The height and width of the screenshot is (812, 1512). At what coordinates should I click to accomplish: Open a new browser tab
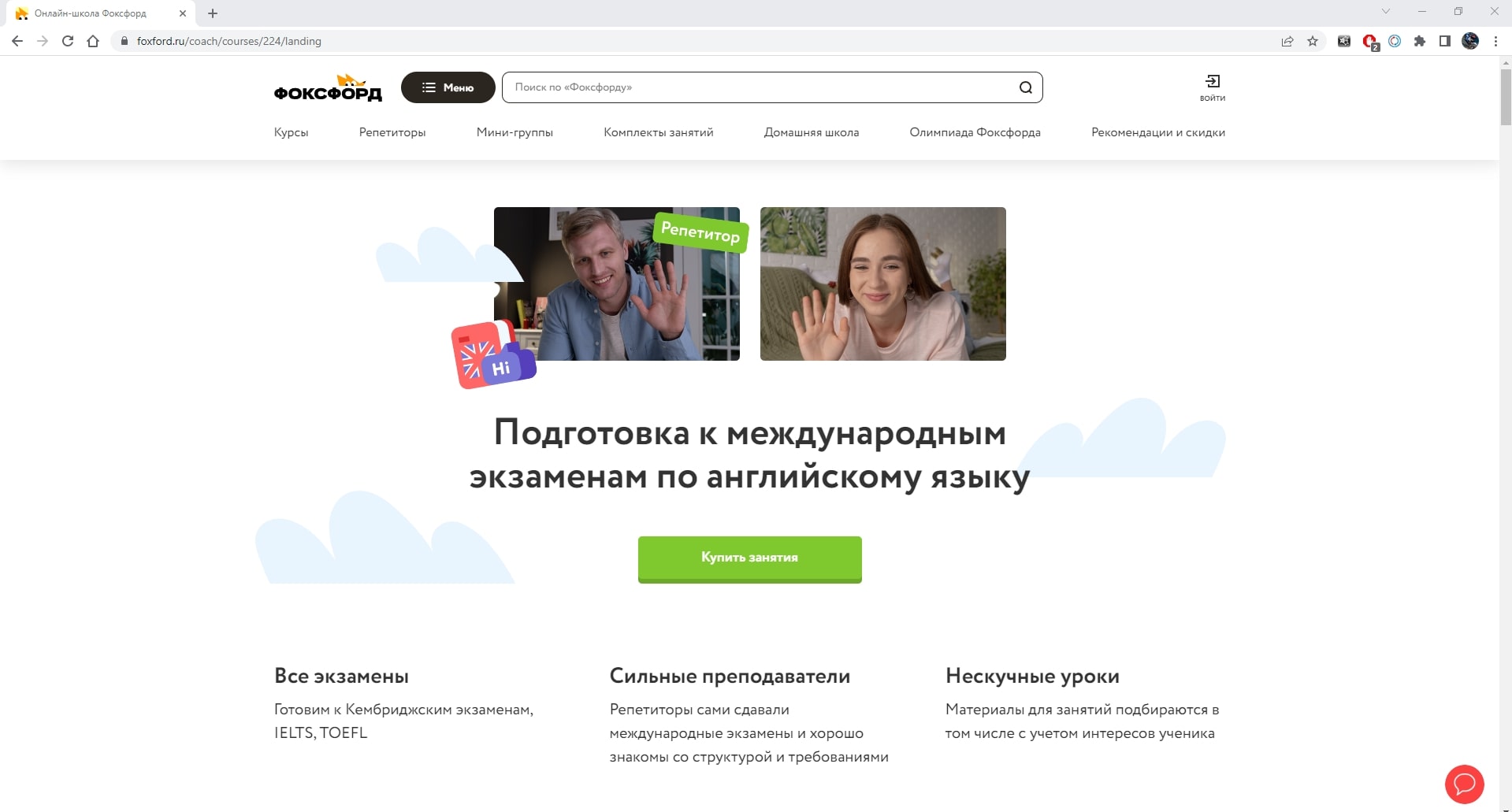[213, 13]
